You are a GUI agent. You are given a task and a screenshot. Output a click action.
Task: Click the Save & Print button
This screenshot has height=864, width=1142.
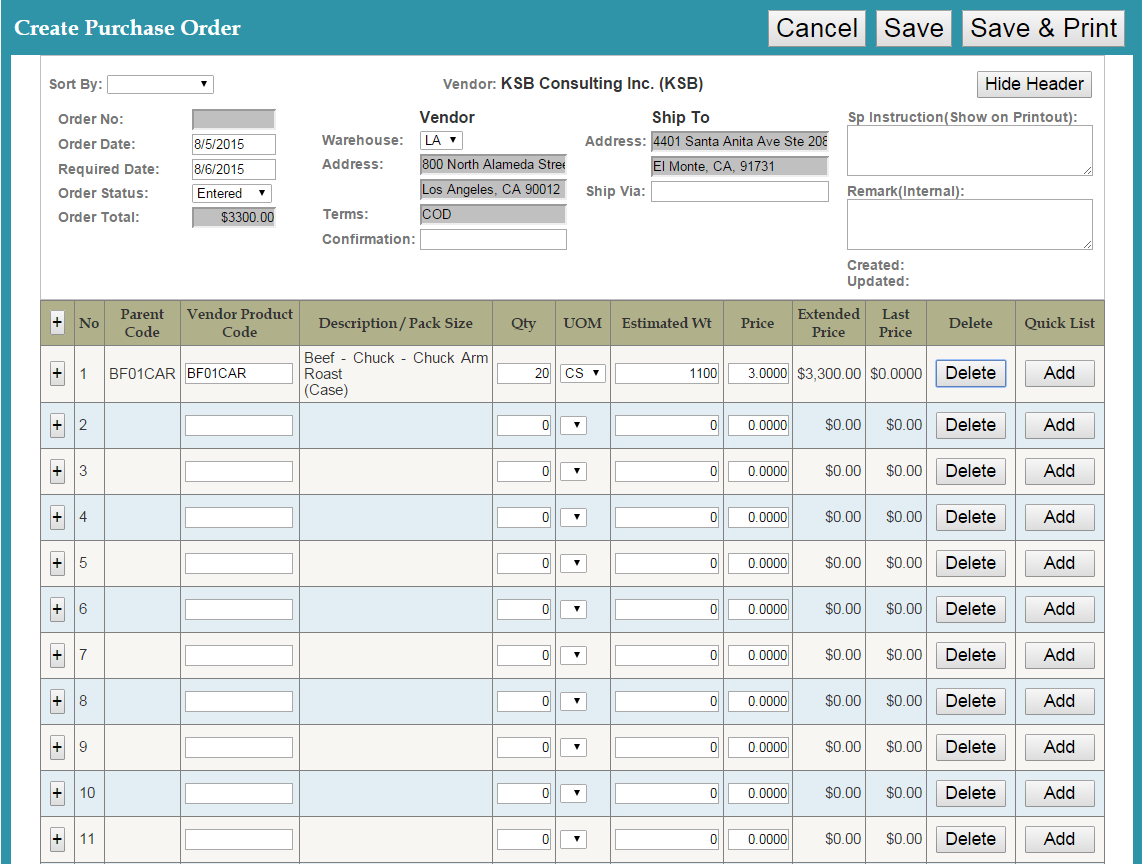coord(1043,28)
